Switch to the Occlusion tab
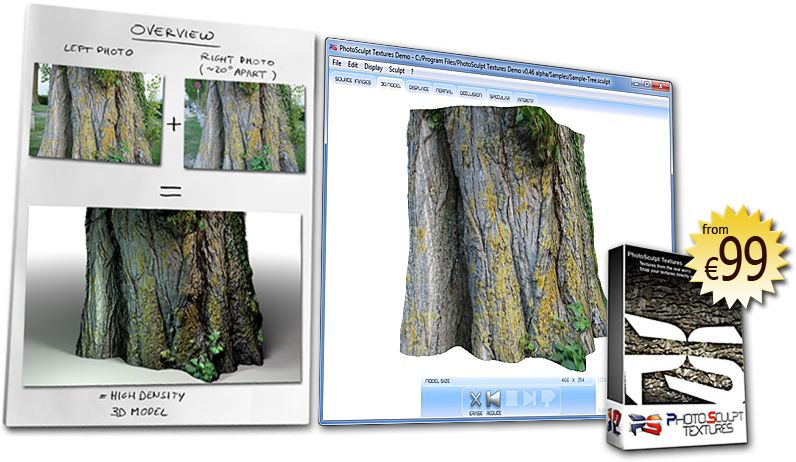The width and height of the screenshot is (796, 462). tap(471, 94)
